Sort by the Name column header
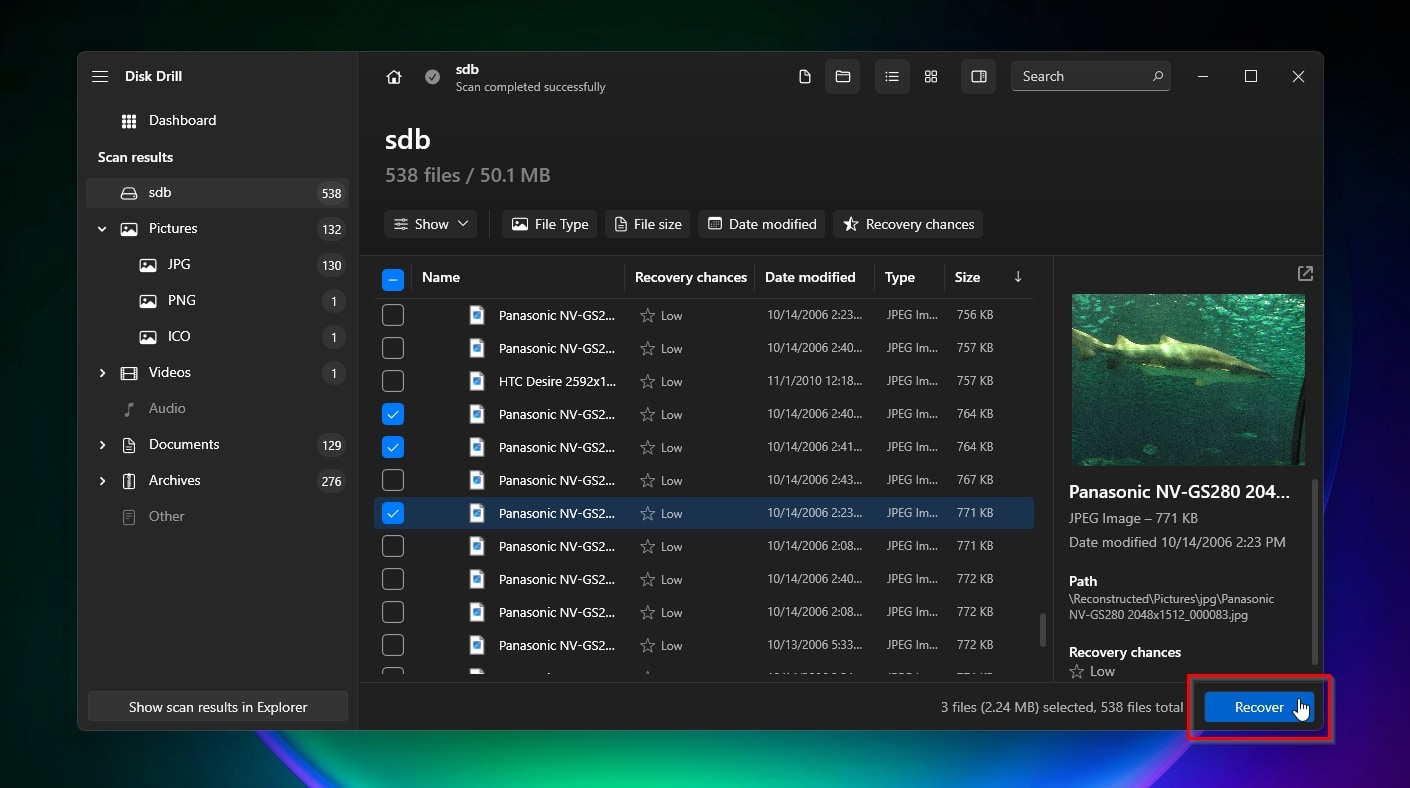The image size is (1410, 788). point(441,277)
